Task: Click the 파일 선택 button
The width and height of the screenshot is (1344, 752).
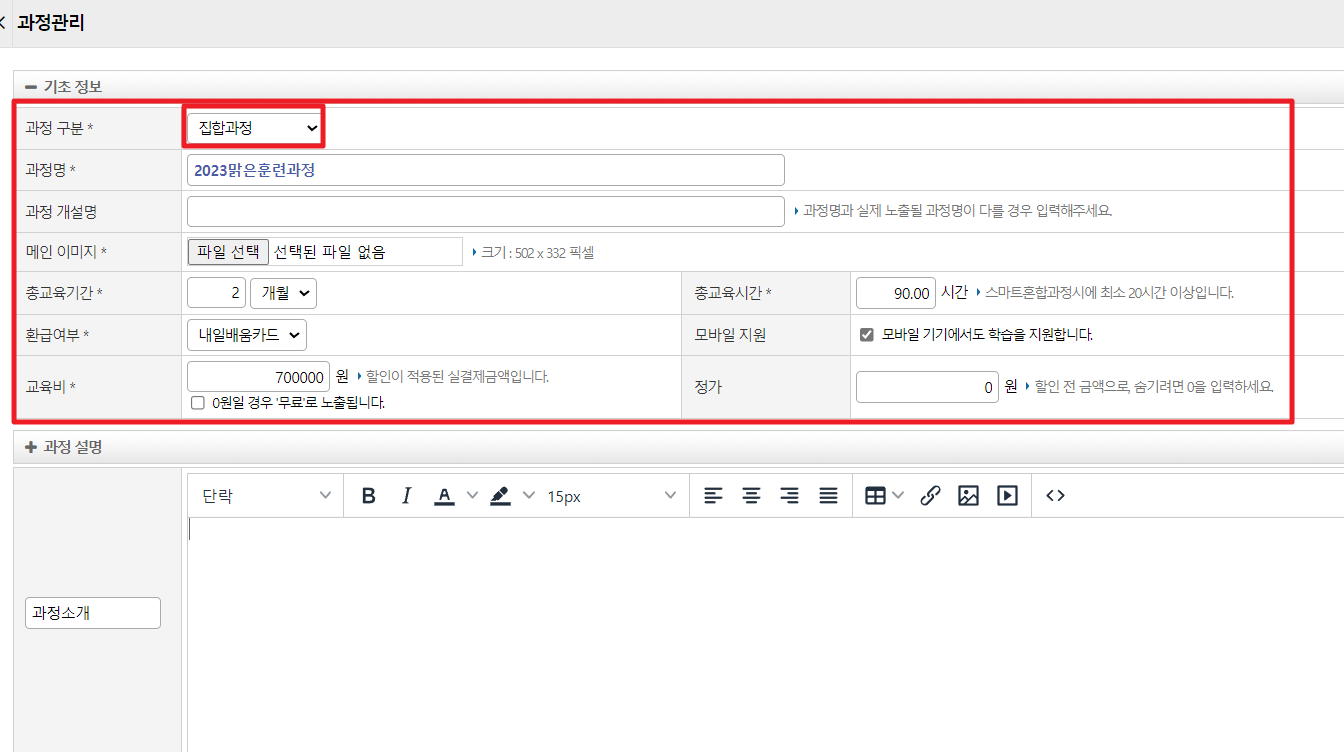Action: (x=228, y=252)
